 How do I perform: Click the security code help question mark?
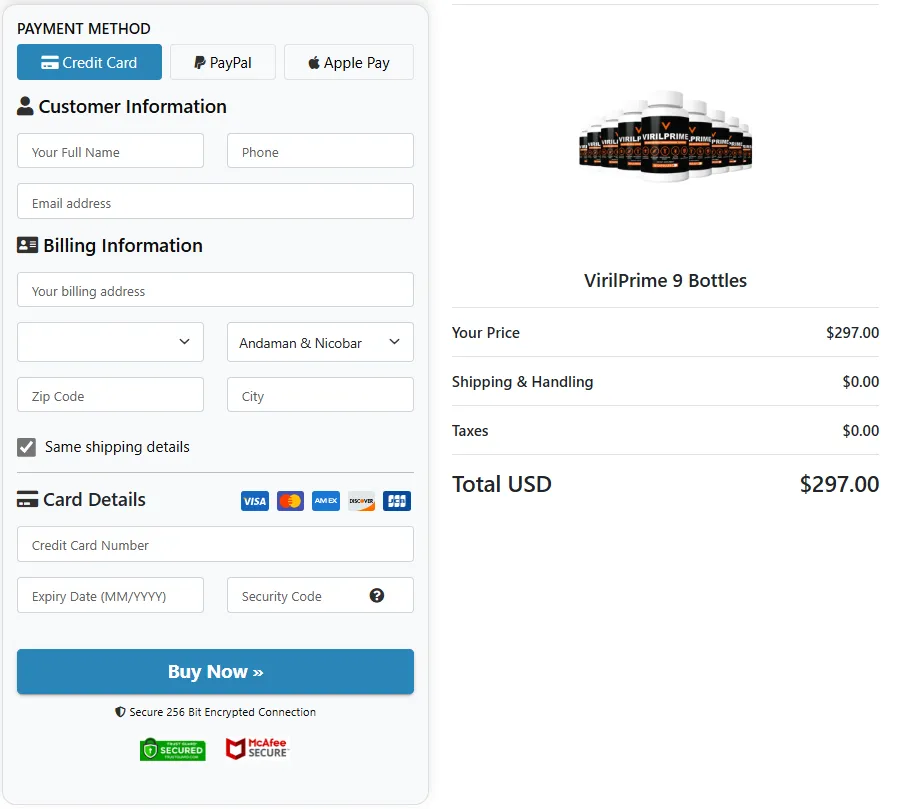tap(377, 595)
